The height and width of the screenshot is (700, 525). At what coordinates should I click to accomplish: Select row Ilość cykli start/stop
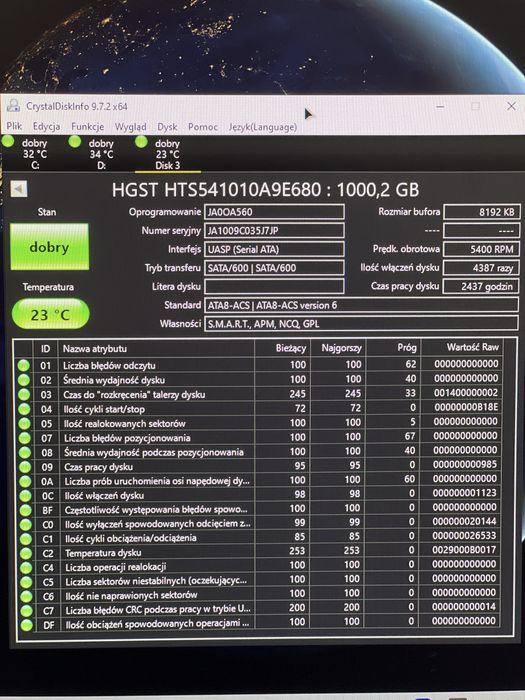259,408
